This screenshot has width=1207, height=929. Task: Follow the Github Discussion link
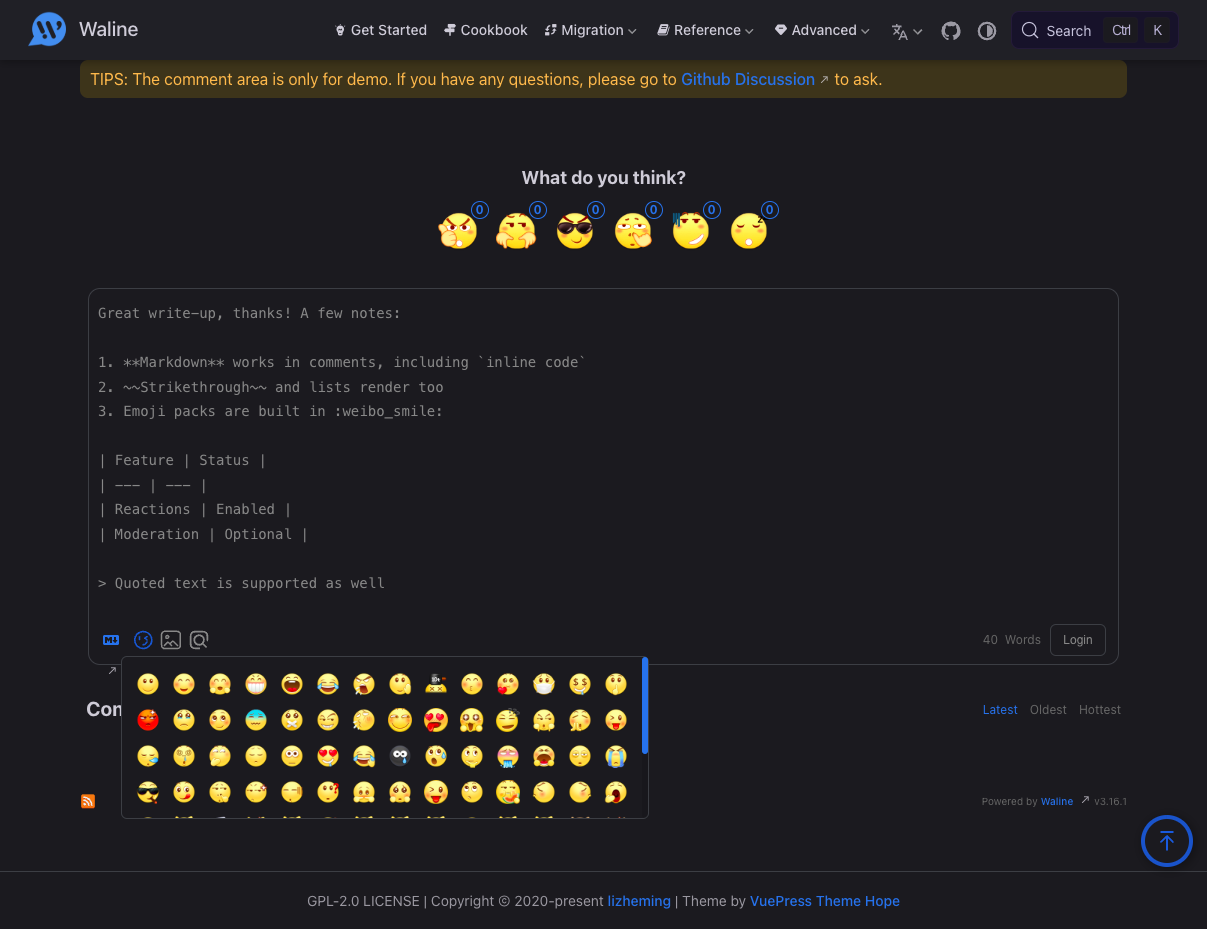(748, 79)
